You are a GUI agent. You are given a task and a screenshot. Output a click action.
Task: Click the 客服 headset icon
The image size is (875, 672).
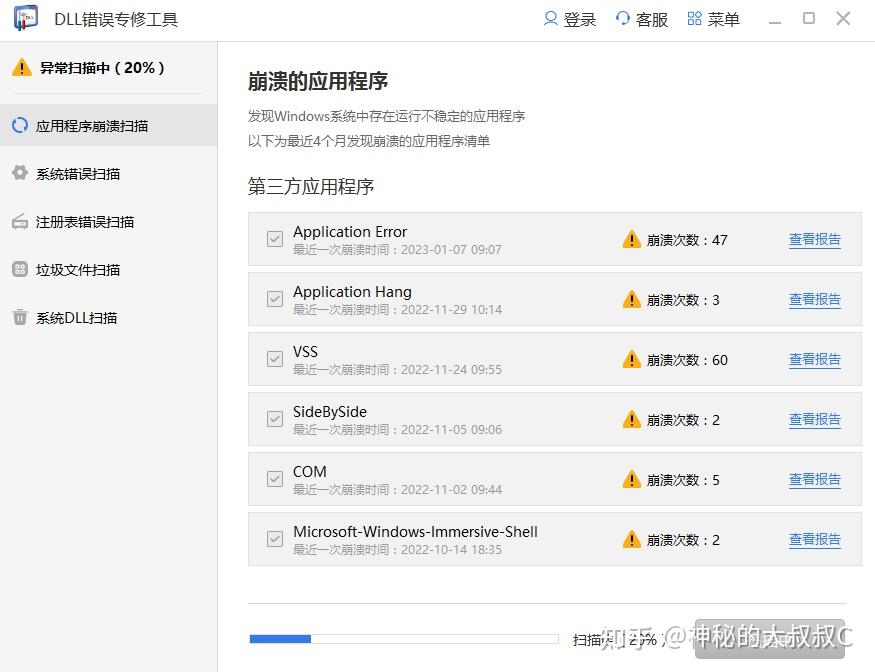pos(623,18)
